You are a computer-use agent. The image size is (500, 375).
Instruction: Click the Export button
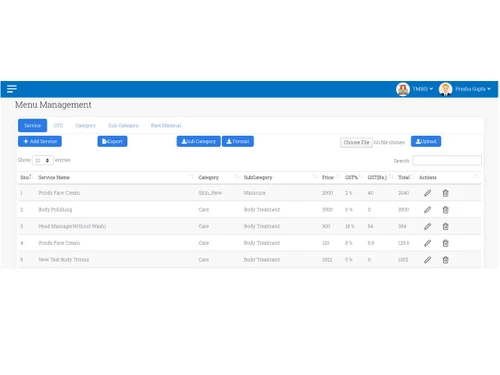[112, 141]
